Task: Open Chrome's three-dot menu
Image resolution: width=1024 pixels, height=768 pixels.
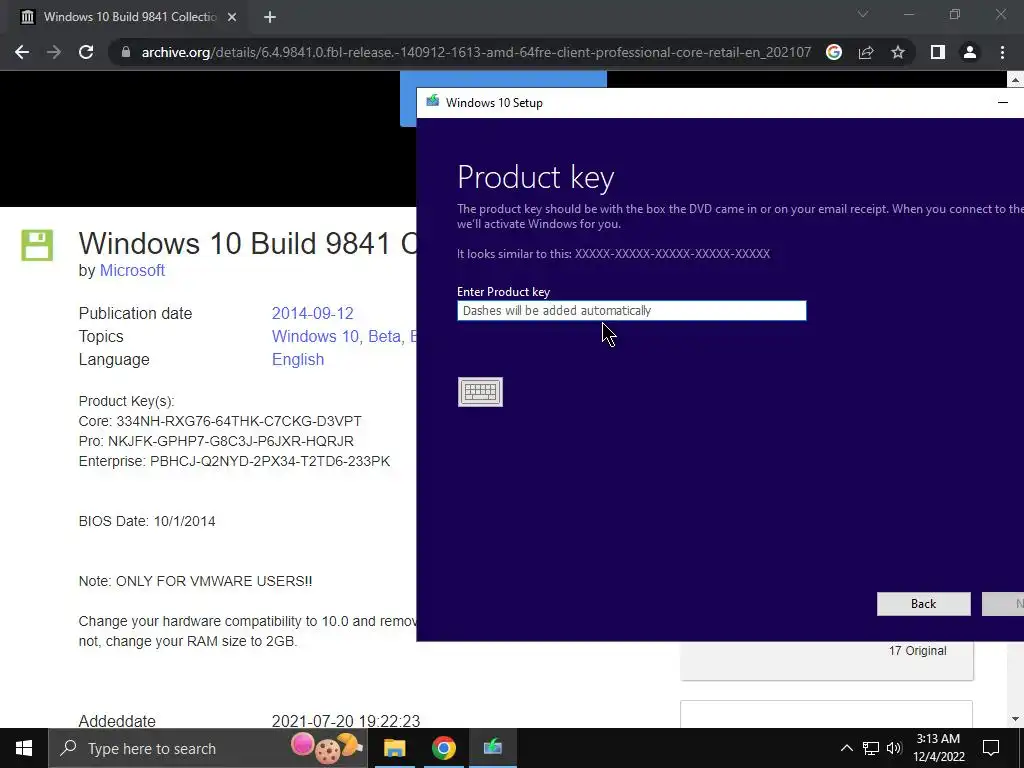Action: coord(1002,52)
